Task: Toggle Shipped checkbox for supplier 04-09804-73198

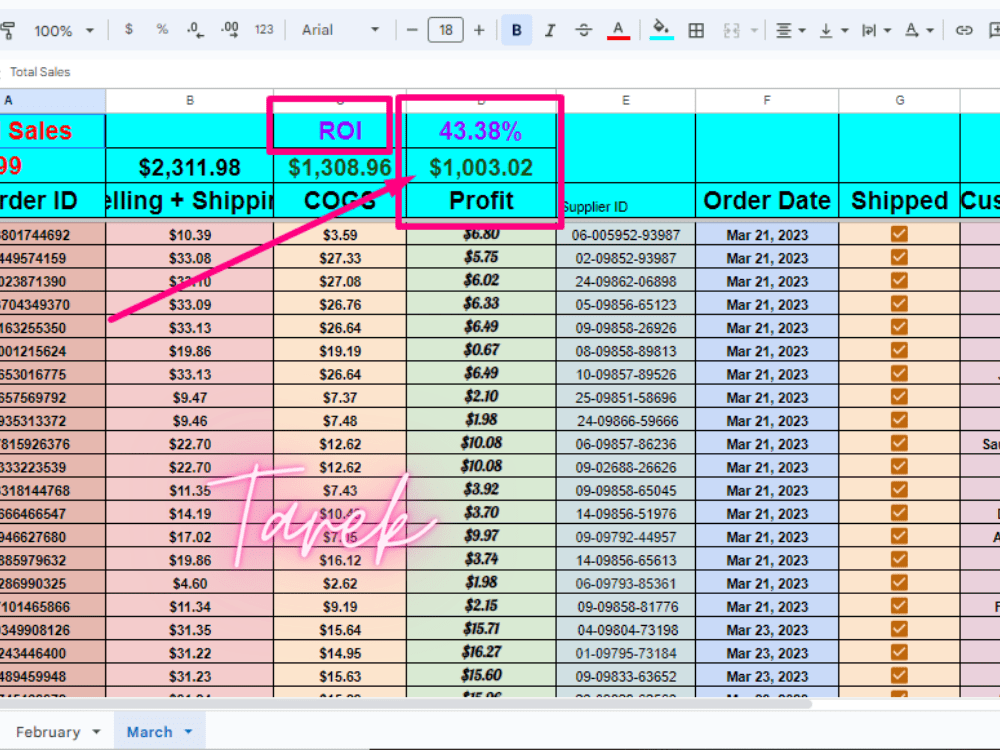Action: (x=899, y=629)
